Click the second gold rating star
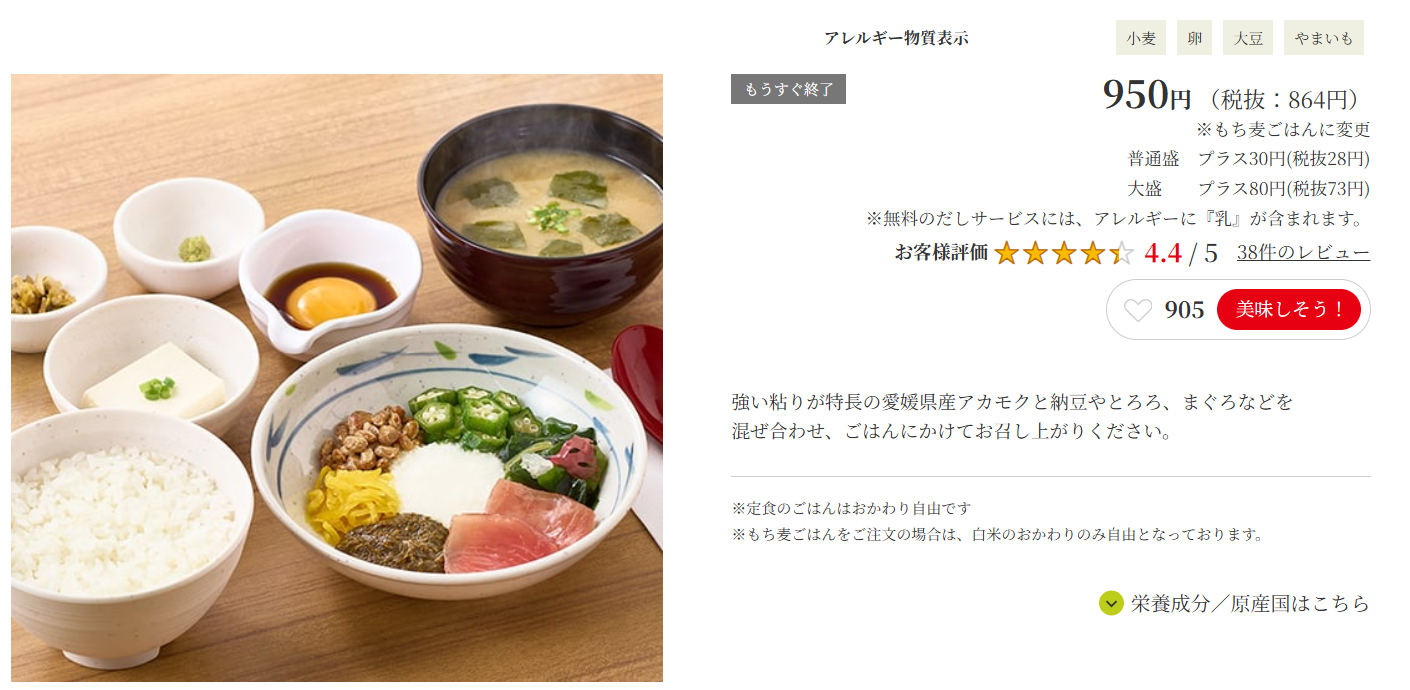This screenshot has height=690, width=1410. pyautogui.click(x=1035, y=253)
